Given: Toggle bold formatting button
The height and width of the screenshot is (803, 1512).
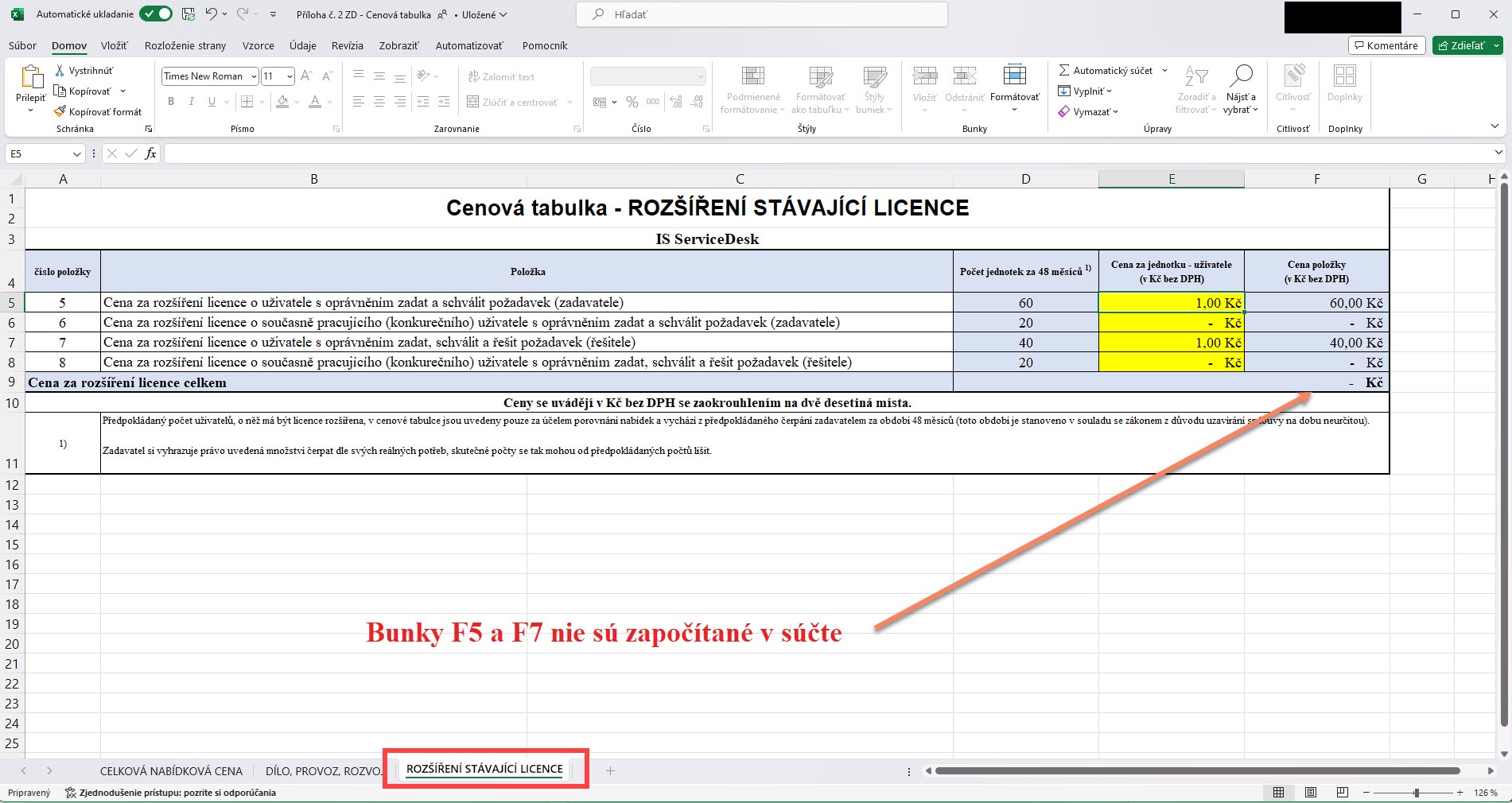Looking at the screenshot, I should pos(171,102).
